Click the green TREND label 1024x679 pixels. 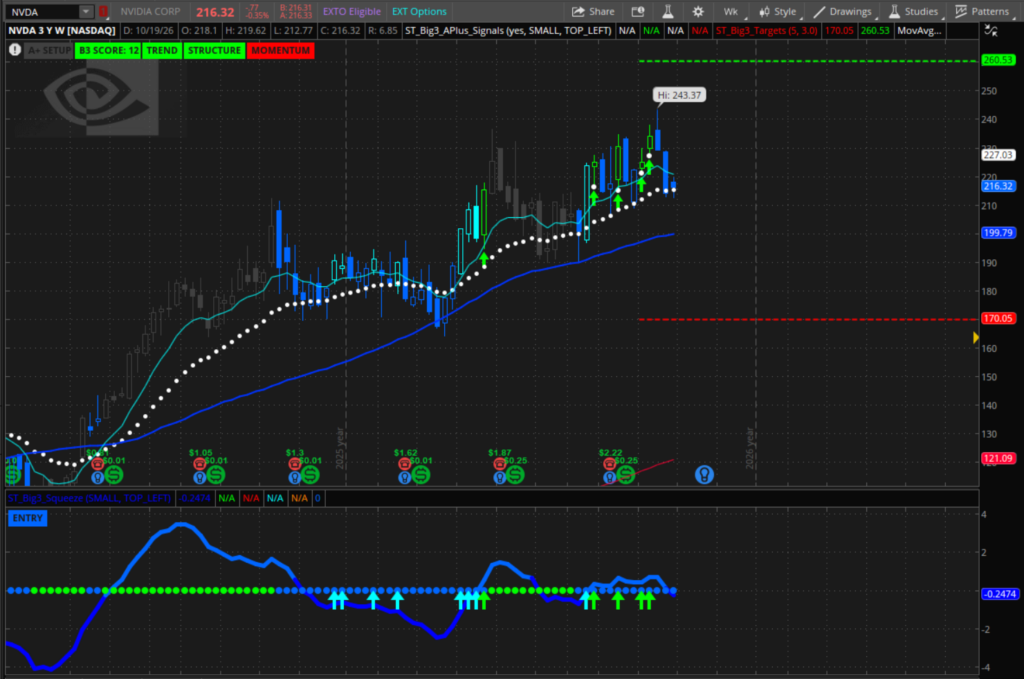(162, 50)
